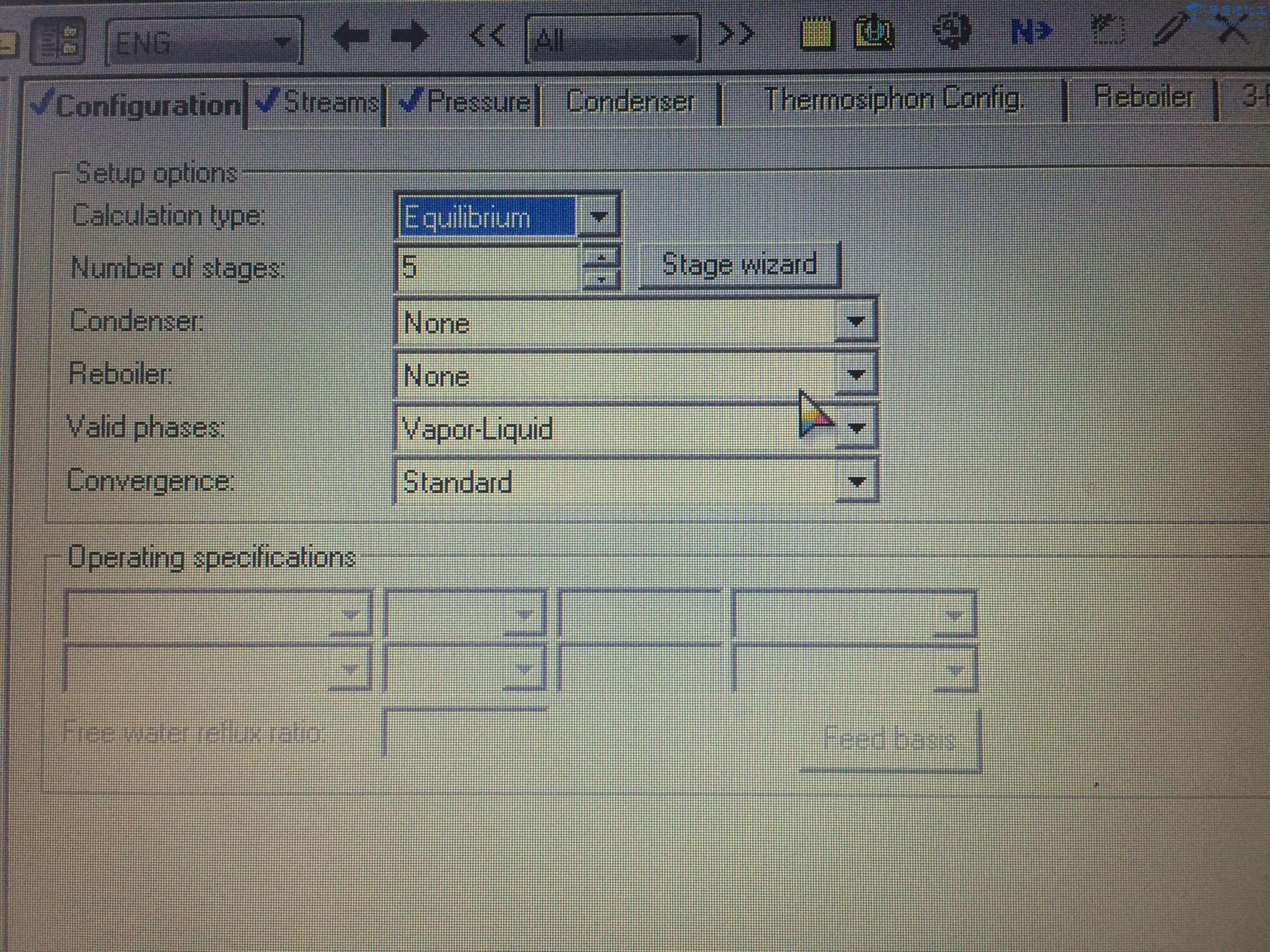1270x952 pixels.
Task: Open the Thermosiphon Config. tab
Action: coord(894,99)
